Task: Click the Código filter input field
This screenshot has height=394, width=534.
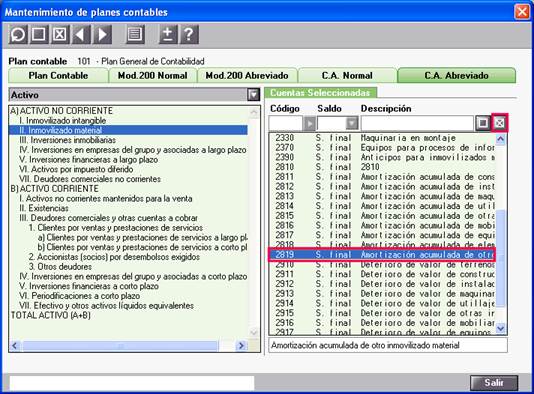Action: 286,123
